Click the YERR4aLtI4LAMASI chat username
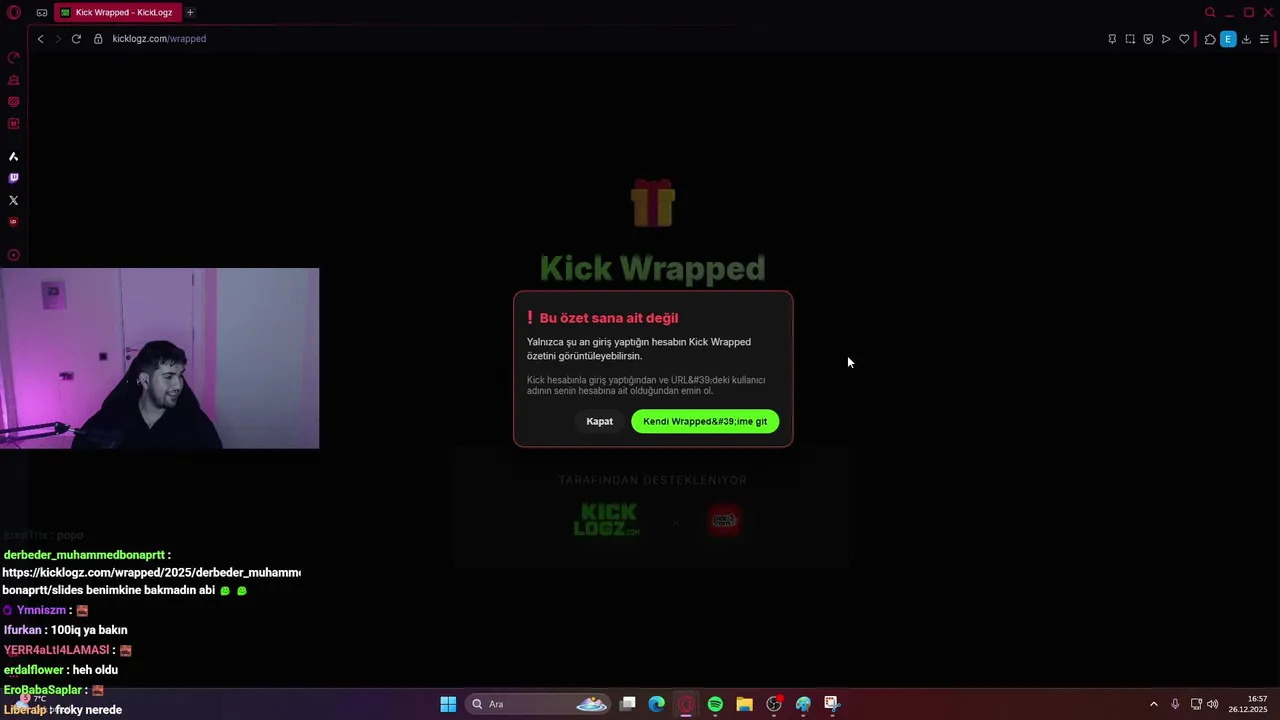Screen dimensions: 1280x720 click(56, 650)
